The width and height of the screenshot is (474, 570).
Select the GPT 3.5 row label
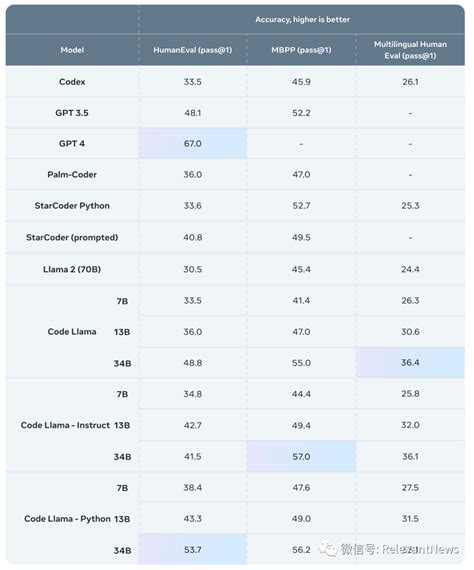(72, 113)
